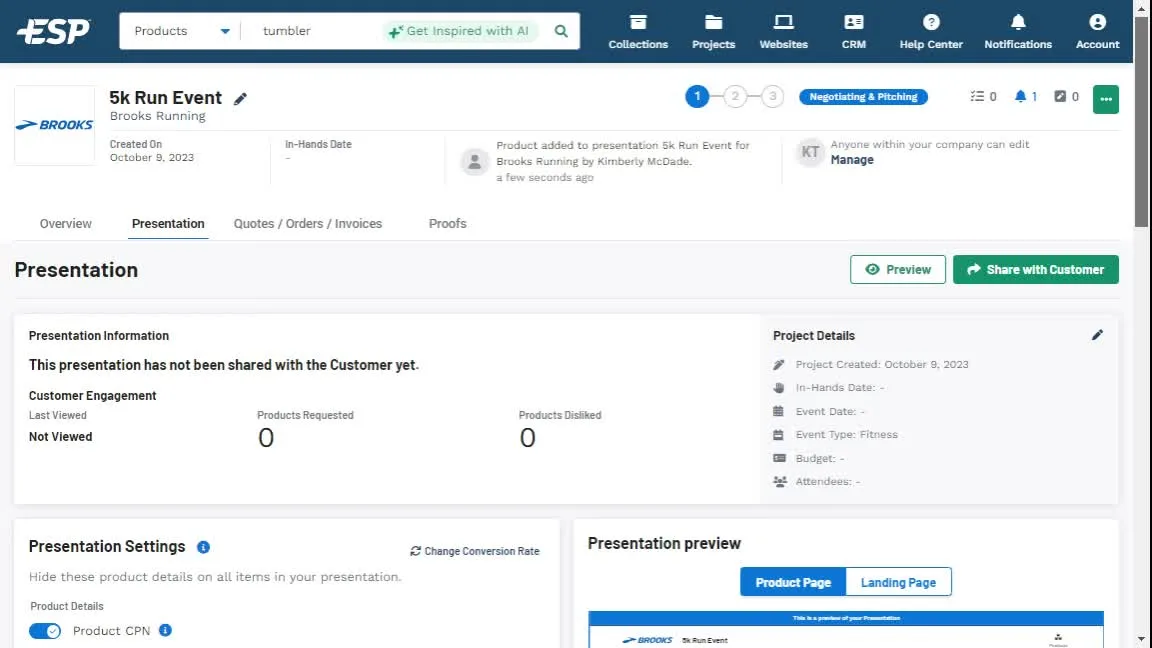Open Websites from the top navigation
Image resolution: width=1152 pixels, height=648 pixels.
click(783, 32)
